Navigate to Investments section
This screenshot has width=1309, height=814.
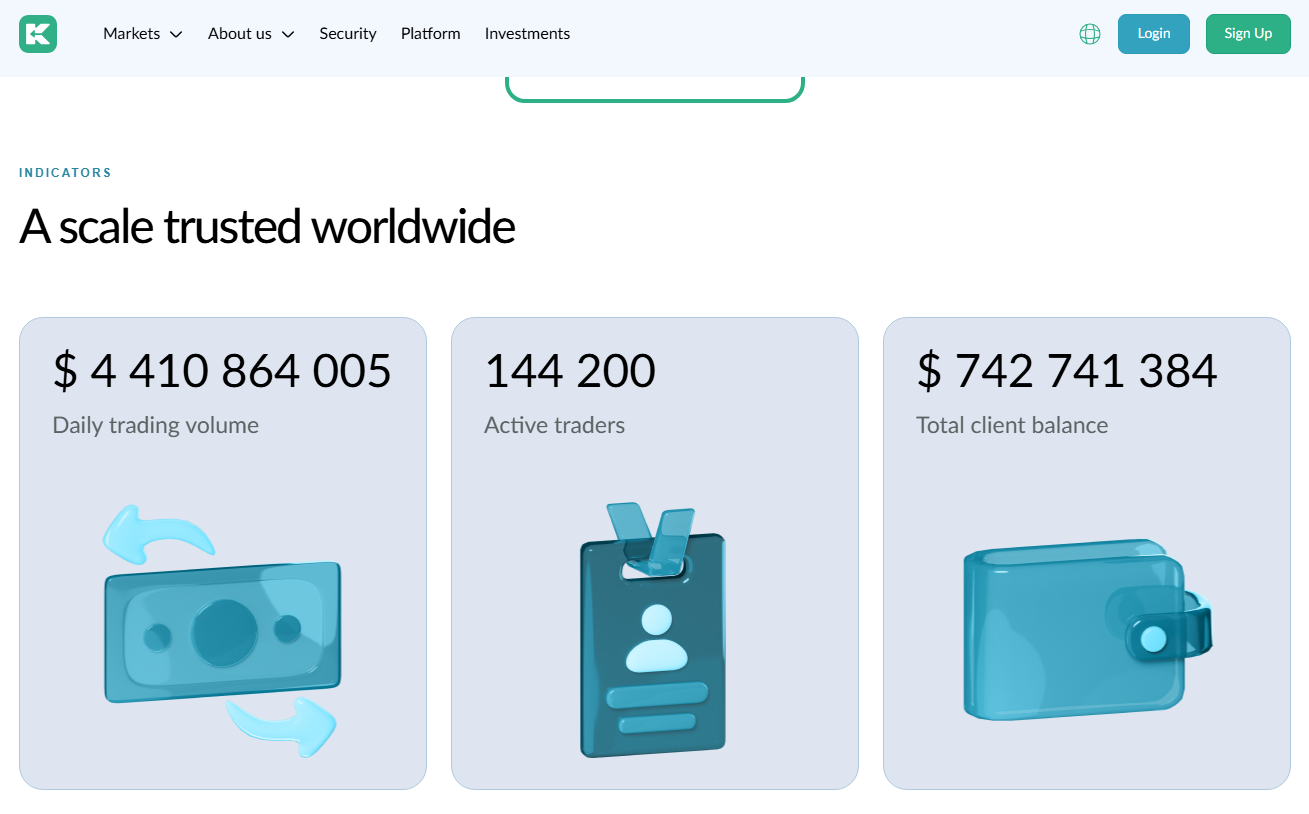[527, 34]
